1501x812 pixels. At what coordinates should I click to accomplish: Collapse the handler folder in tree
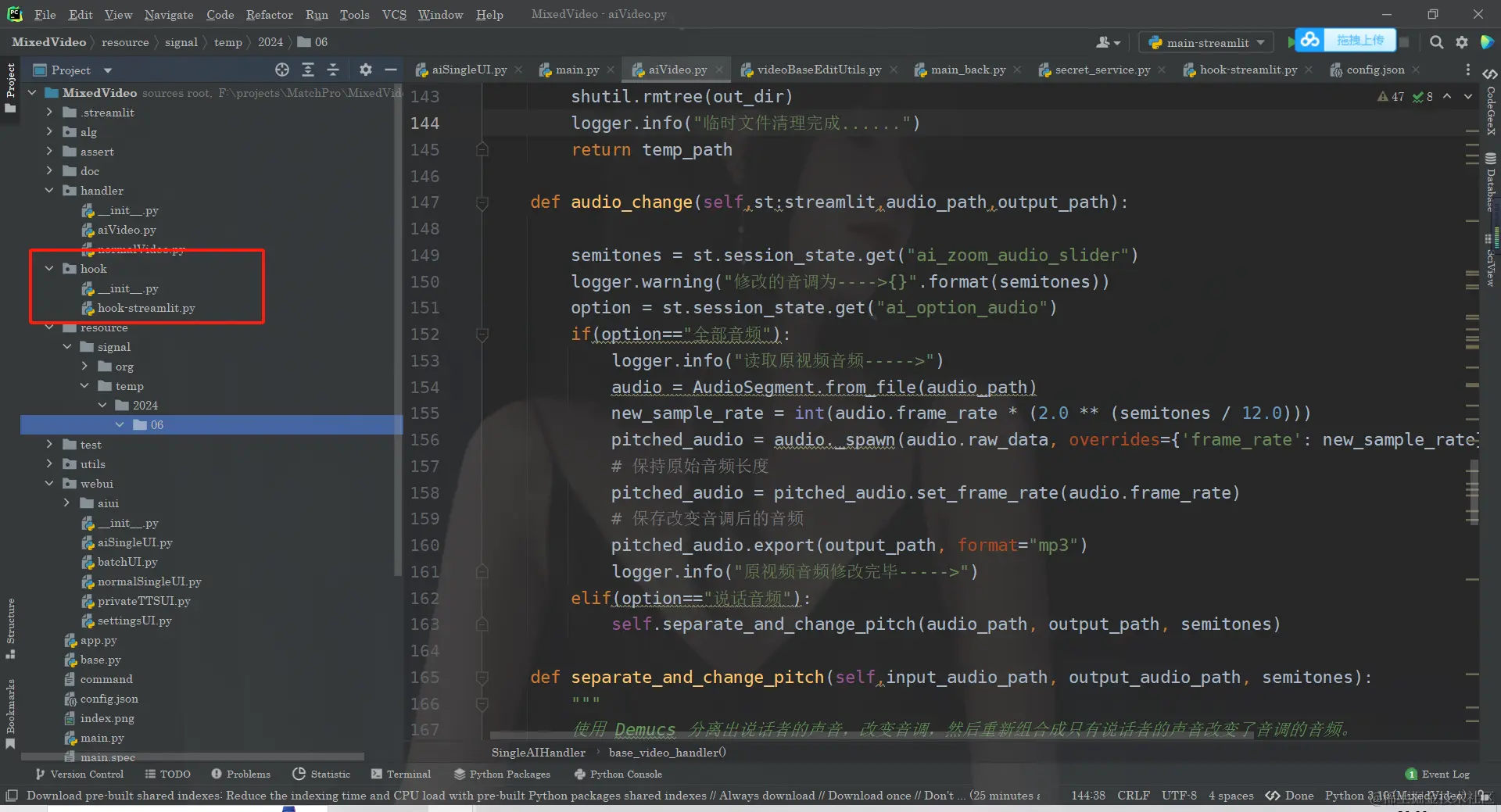click(49, 191)
